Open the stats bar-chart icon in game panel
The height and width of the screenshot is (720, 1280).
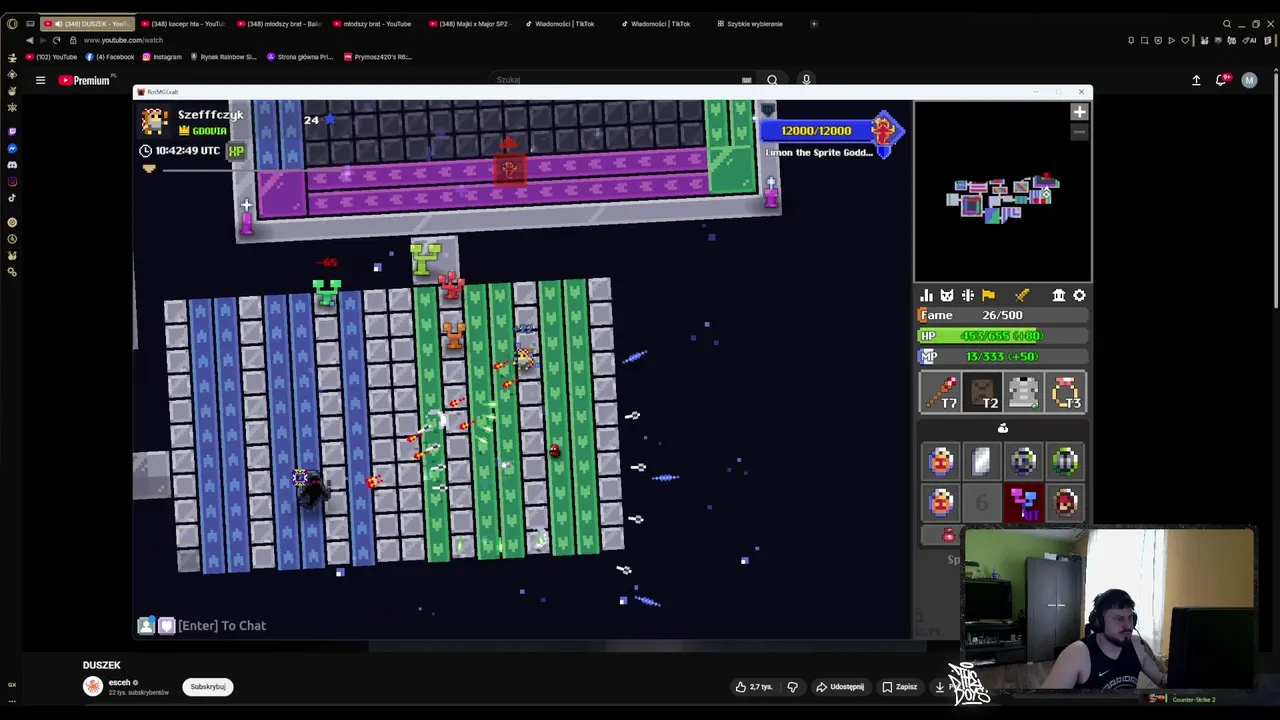pos(926,295)
